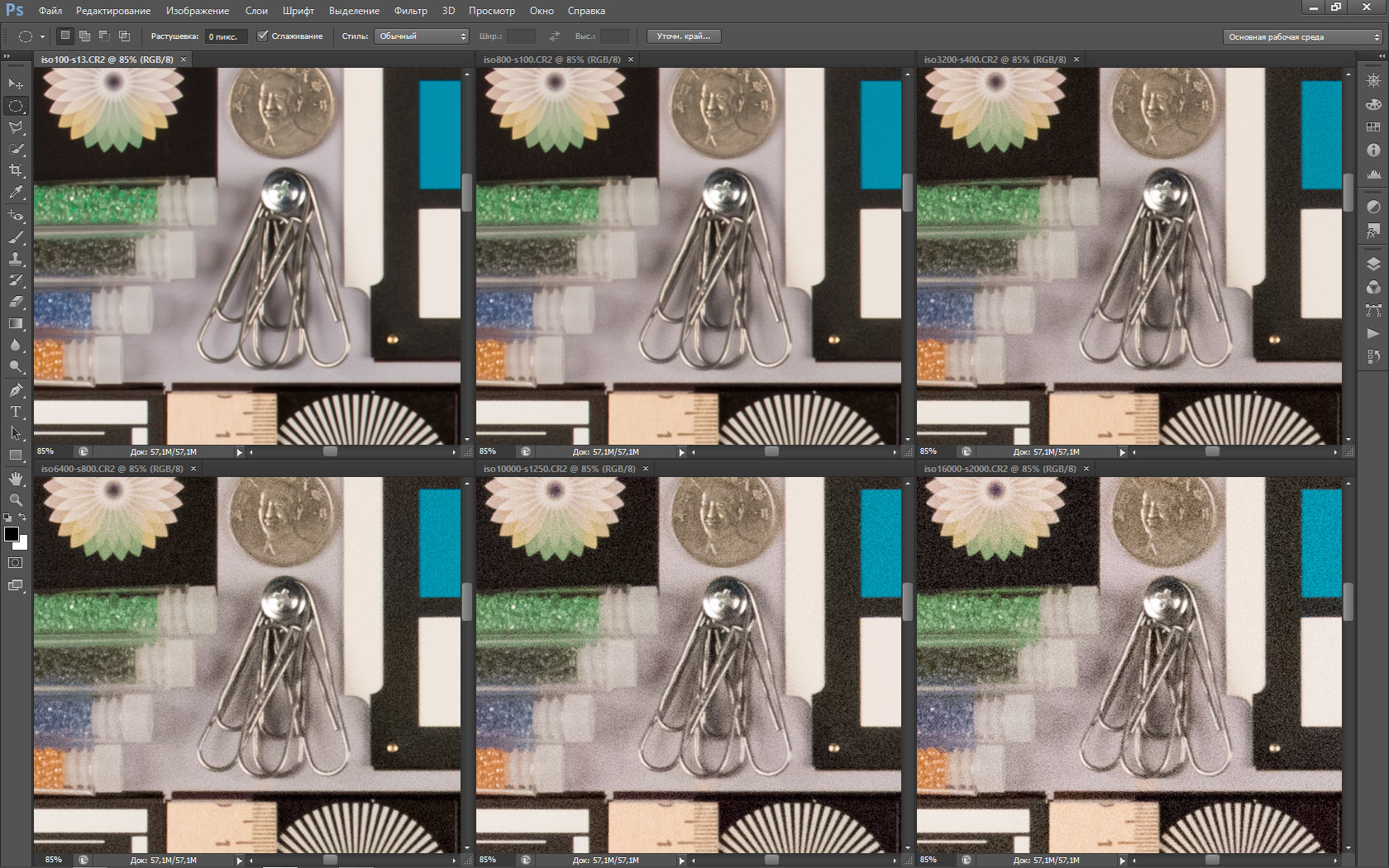The image size is (1389, 868).
Task: Open the Actions panel play icon
Action: coord(1373,333)
